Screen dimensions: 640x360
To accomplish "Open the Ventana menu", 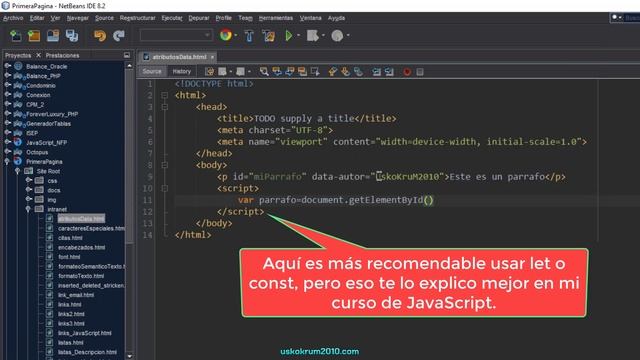I will coord(311,18).
